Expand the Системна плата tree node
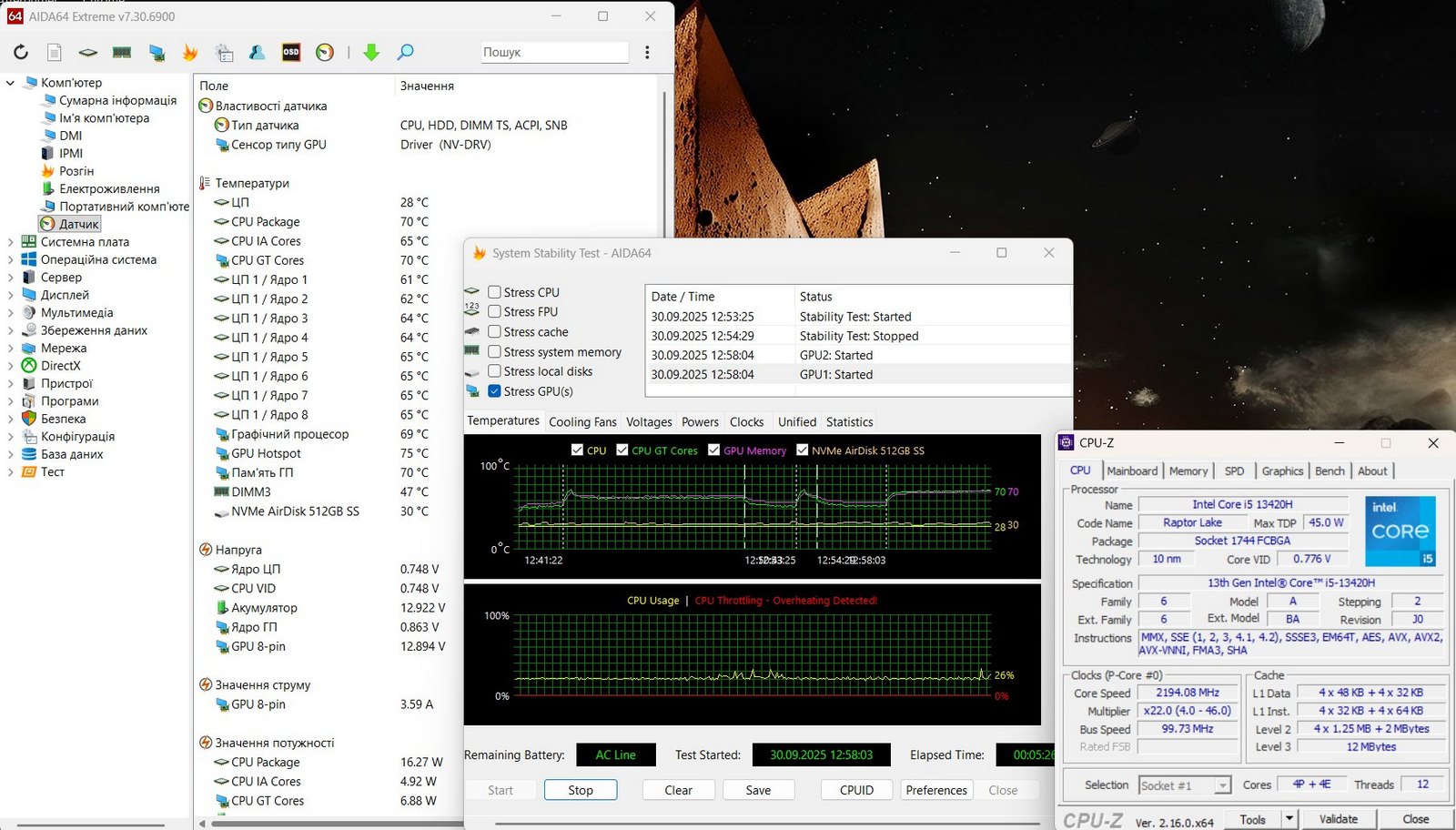The width and height of the screenshot is (1456, 830). pos(11,242)
